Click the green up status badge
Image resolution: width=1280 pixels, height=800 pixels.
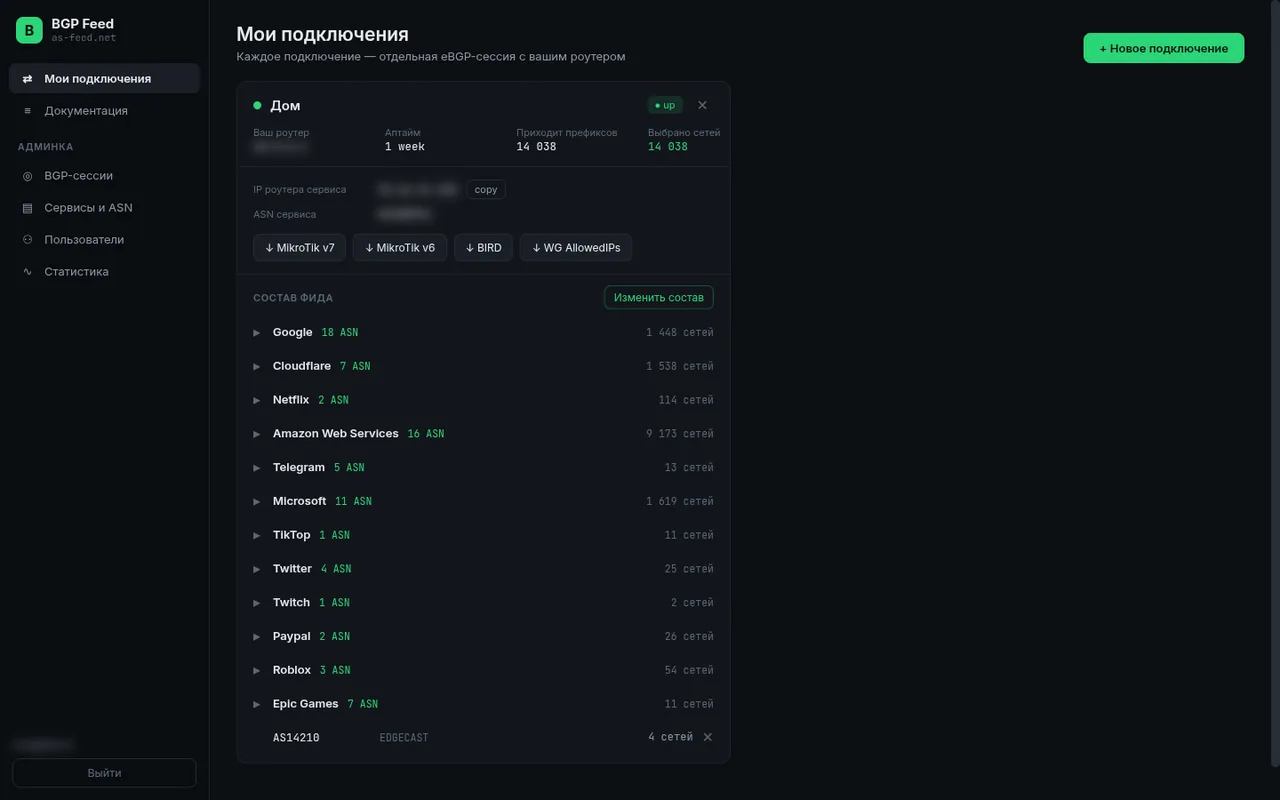[x=665, y=105]
